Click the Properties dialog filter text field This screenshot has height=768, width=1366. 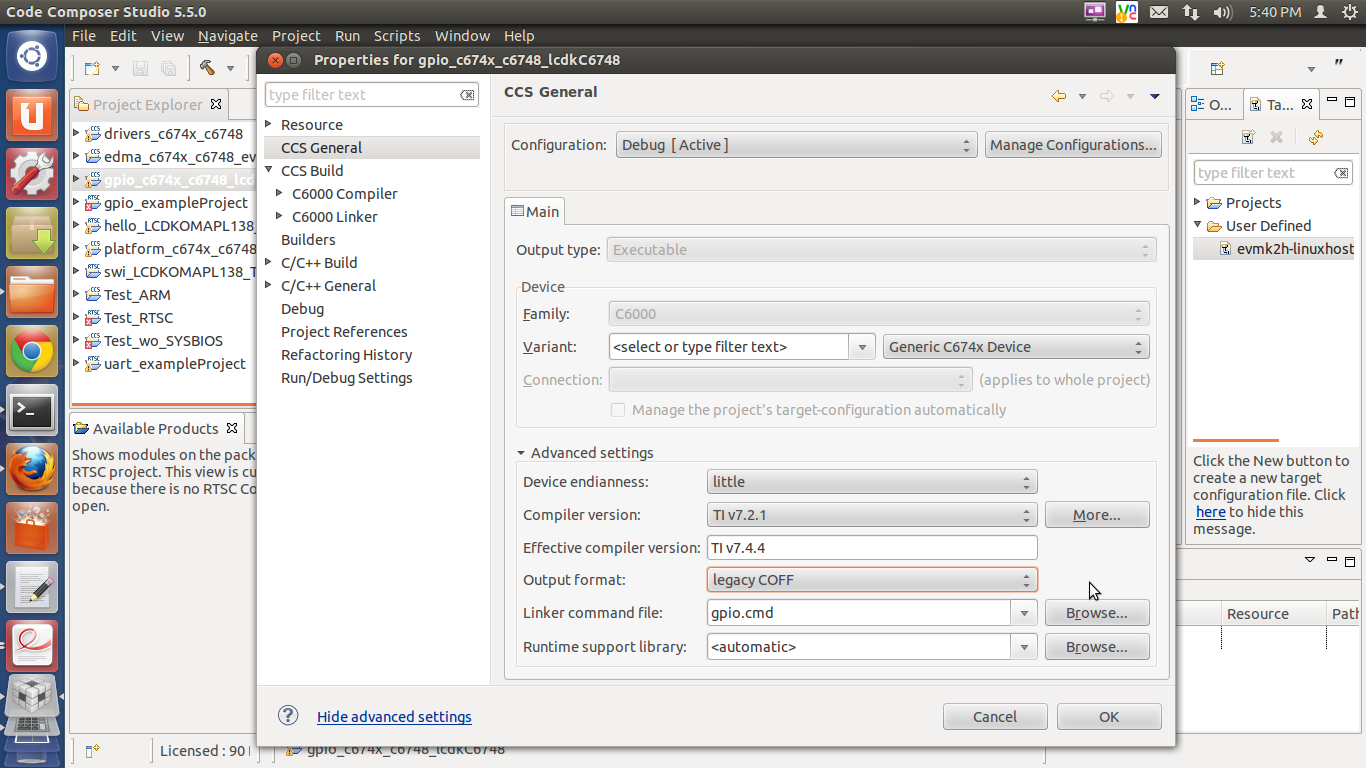coord(361,95)
